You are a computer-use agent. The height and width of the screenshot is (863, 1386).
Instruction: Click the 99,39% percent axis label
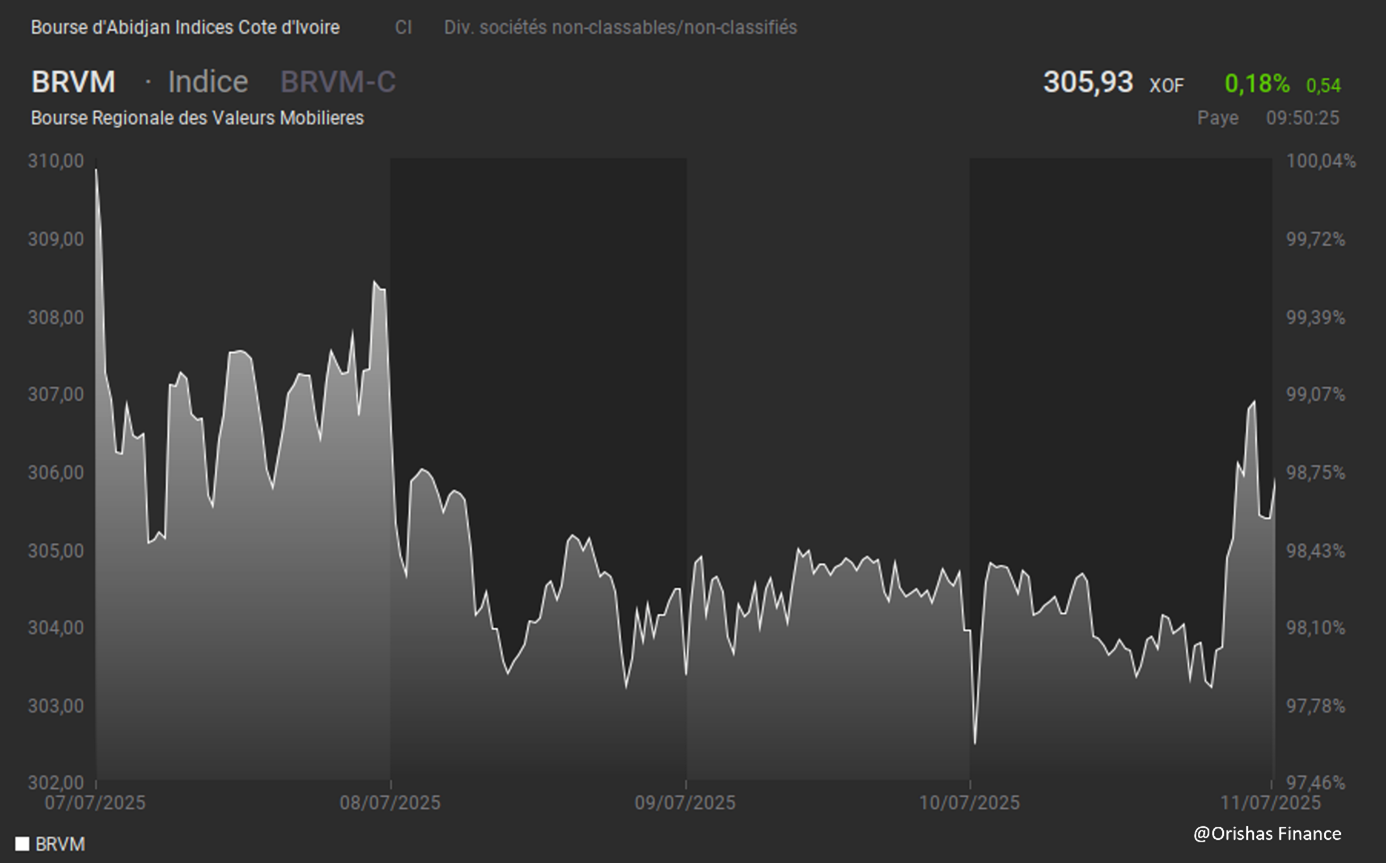[x=1315, y=317]
